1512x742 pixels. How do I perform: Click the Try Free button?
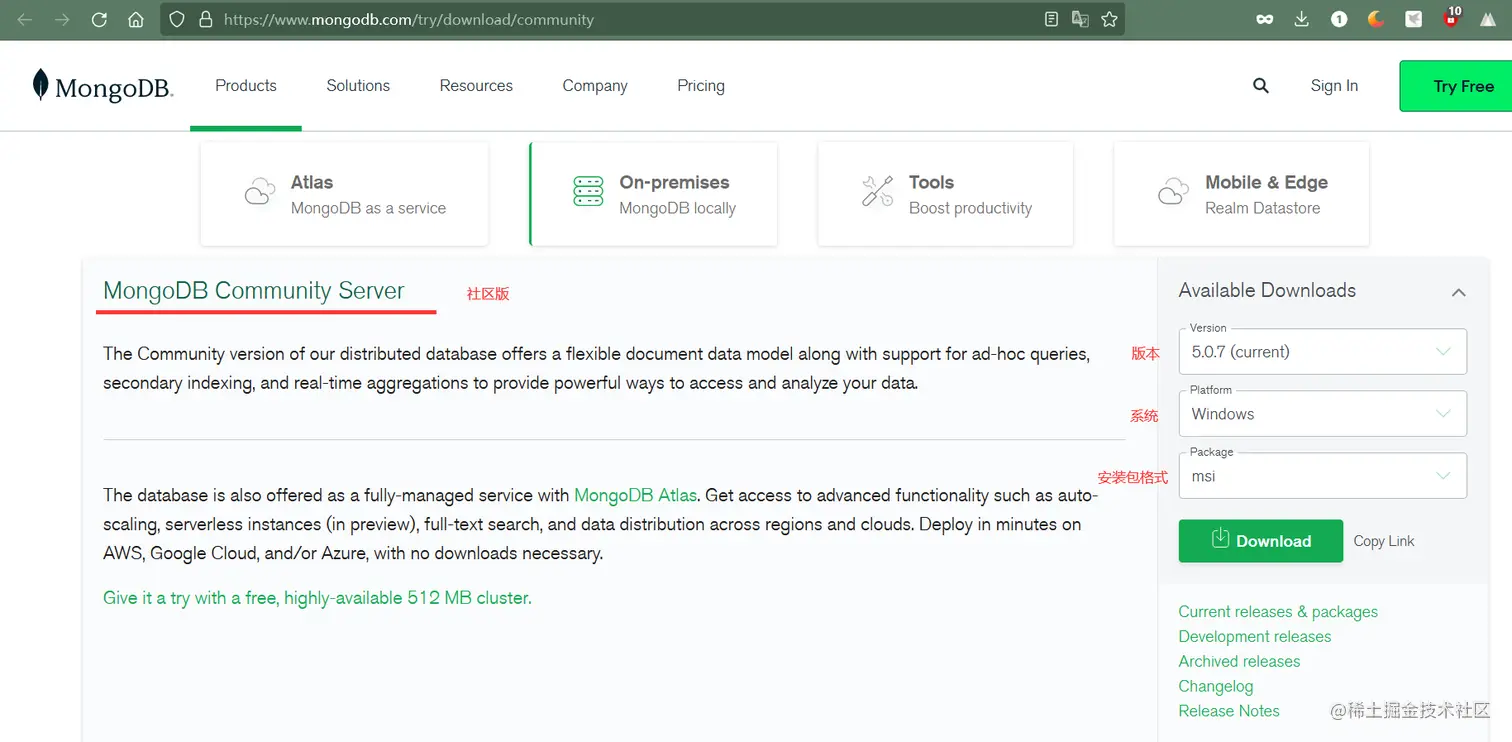point(1456,86)
